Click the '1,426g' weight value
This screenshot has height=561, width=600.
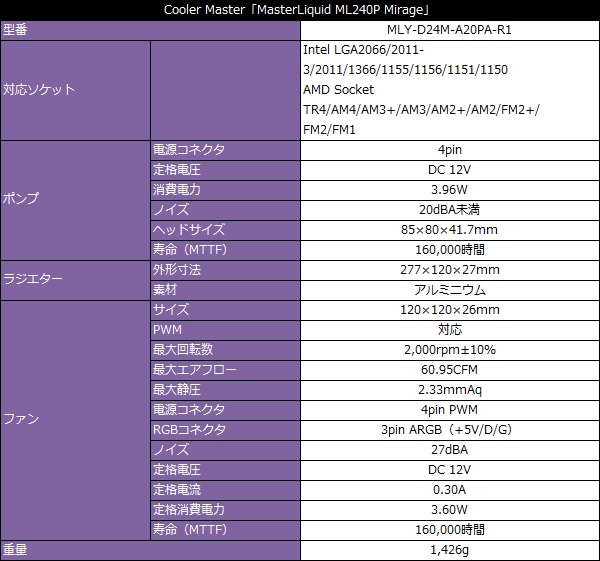[x=449, y=550]
